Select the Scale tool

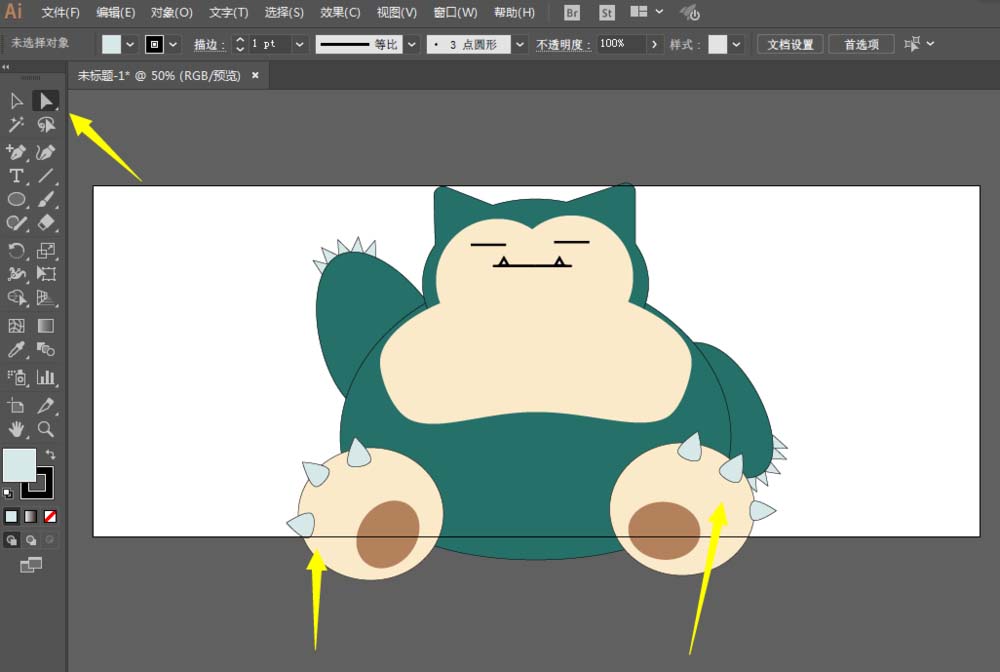point(46,251)
